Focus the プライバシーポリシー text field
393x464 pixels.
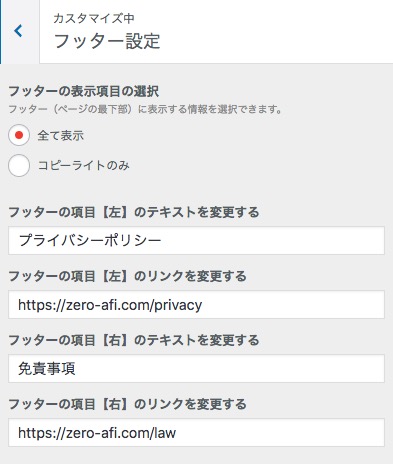click(x=196, y=240)
